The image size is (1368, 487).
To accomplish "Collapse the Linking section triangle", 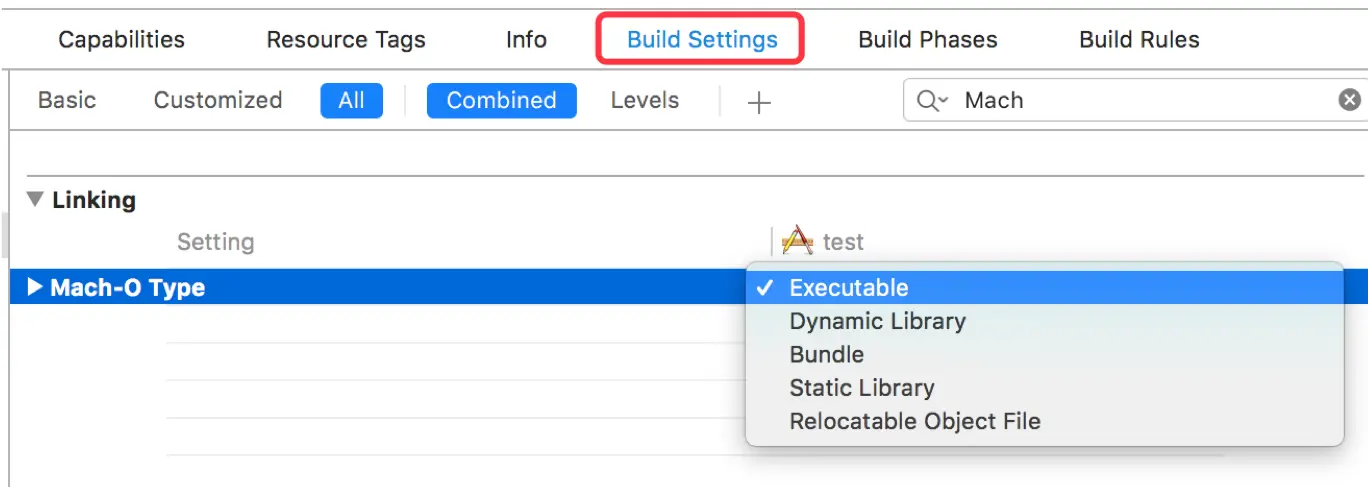I will [x=36, y=199].
